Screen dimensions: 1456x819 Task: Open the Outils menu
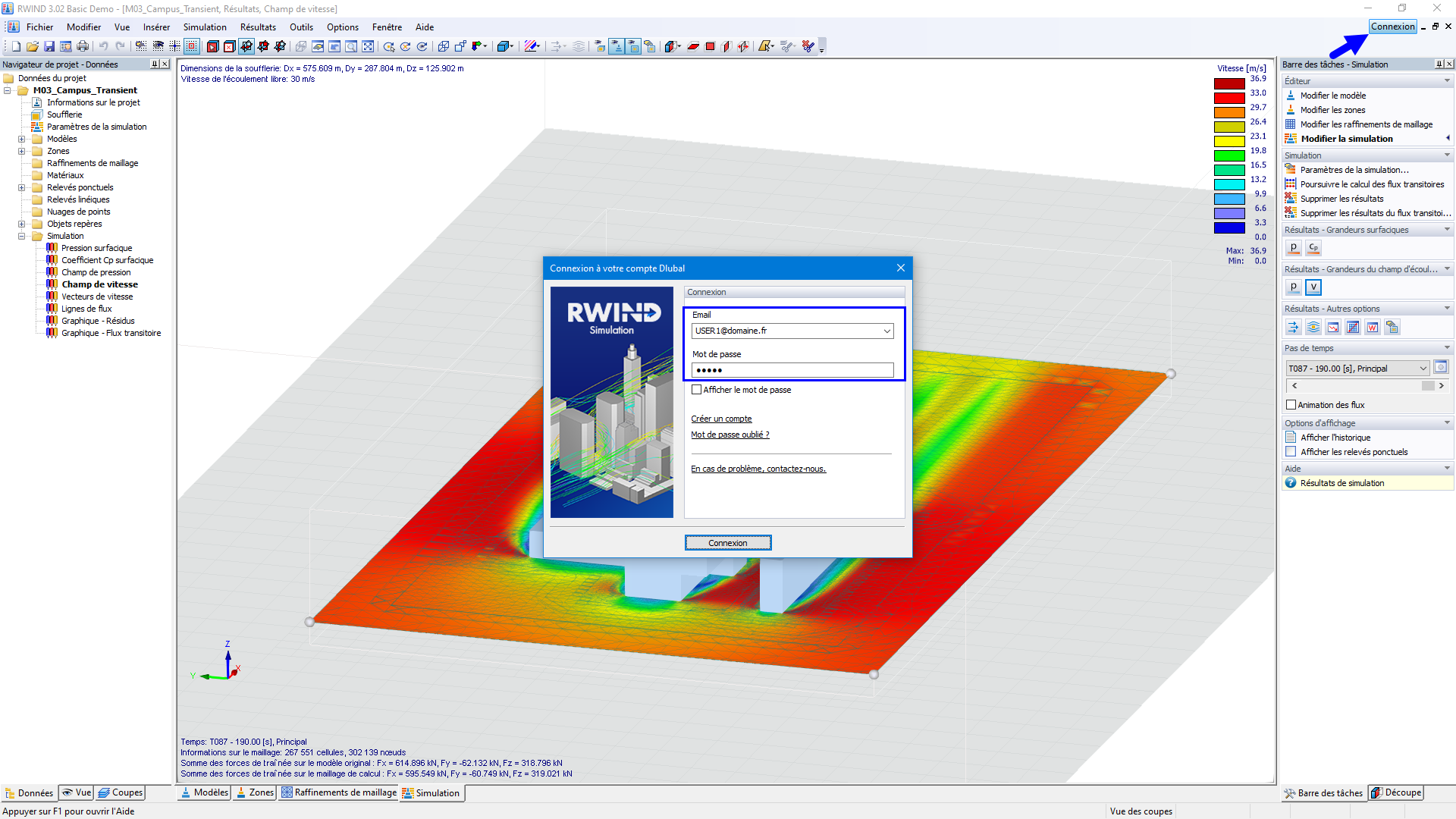point(301,27)
